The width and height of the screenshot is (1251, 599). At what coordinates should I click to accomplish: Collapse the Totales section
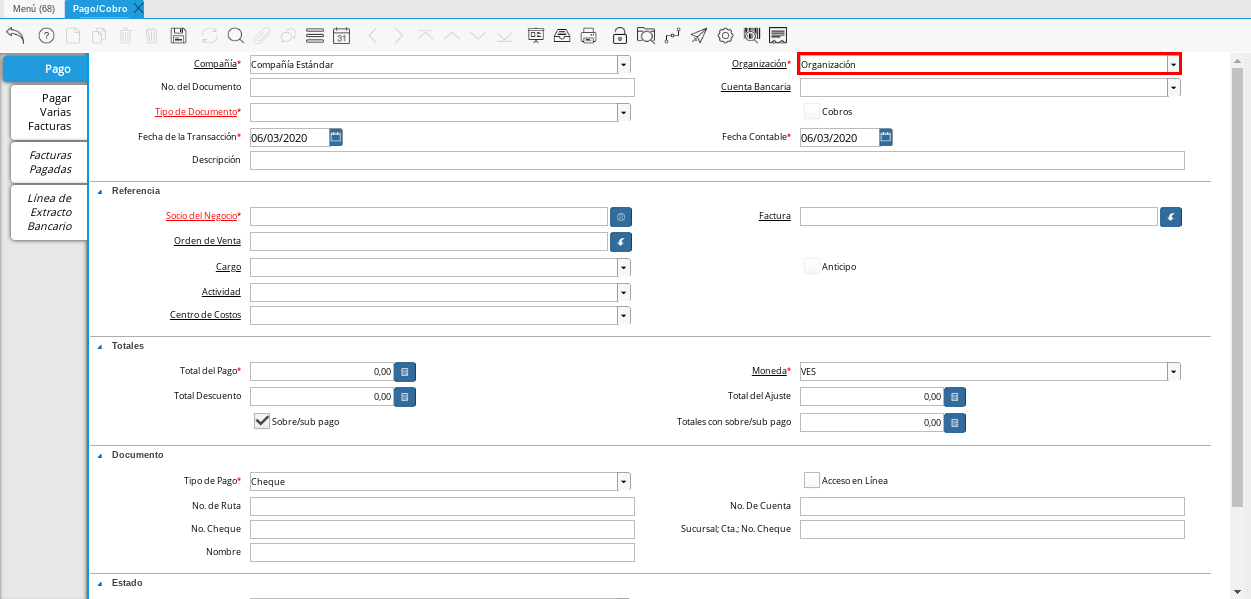(x=99, y=346)
